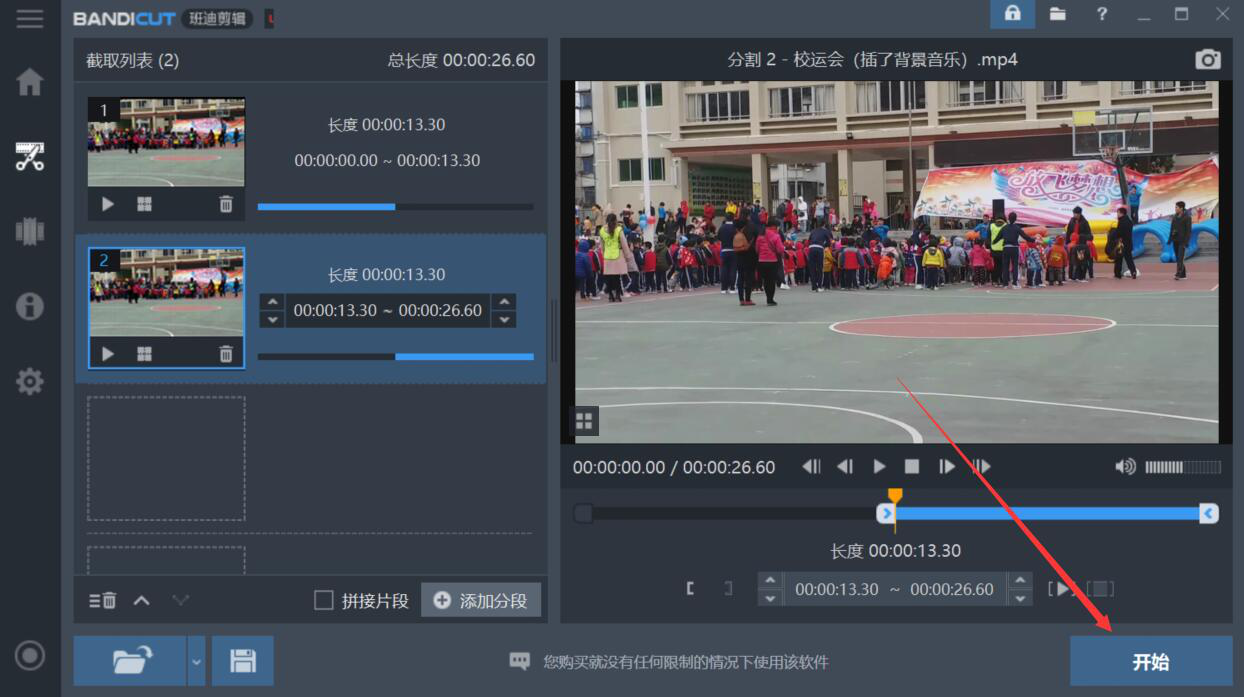Save the project with the floppy disk button
The height and width of the screenshot is (697, 1244).
pyautogui.click(x=243, y=661)
